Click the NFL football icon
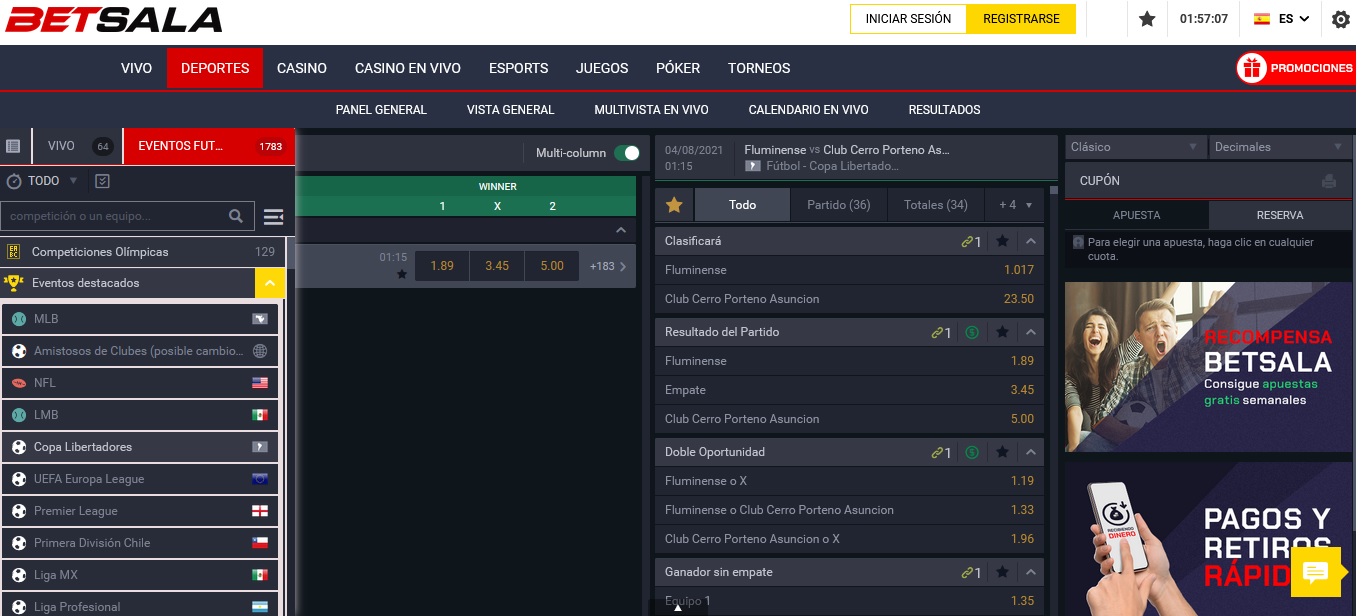The width and height of the screenshot is (1366, 616). [18, 383]
